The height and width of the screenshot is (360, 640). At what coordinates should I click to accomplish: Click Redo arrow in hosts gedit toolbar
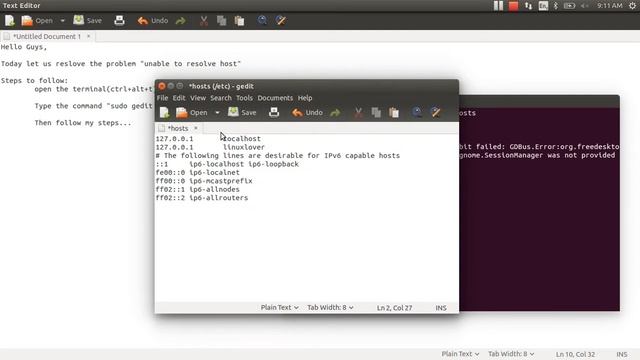[x=335, y=112]
